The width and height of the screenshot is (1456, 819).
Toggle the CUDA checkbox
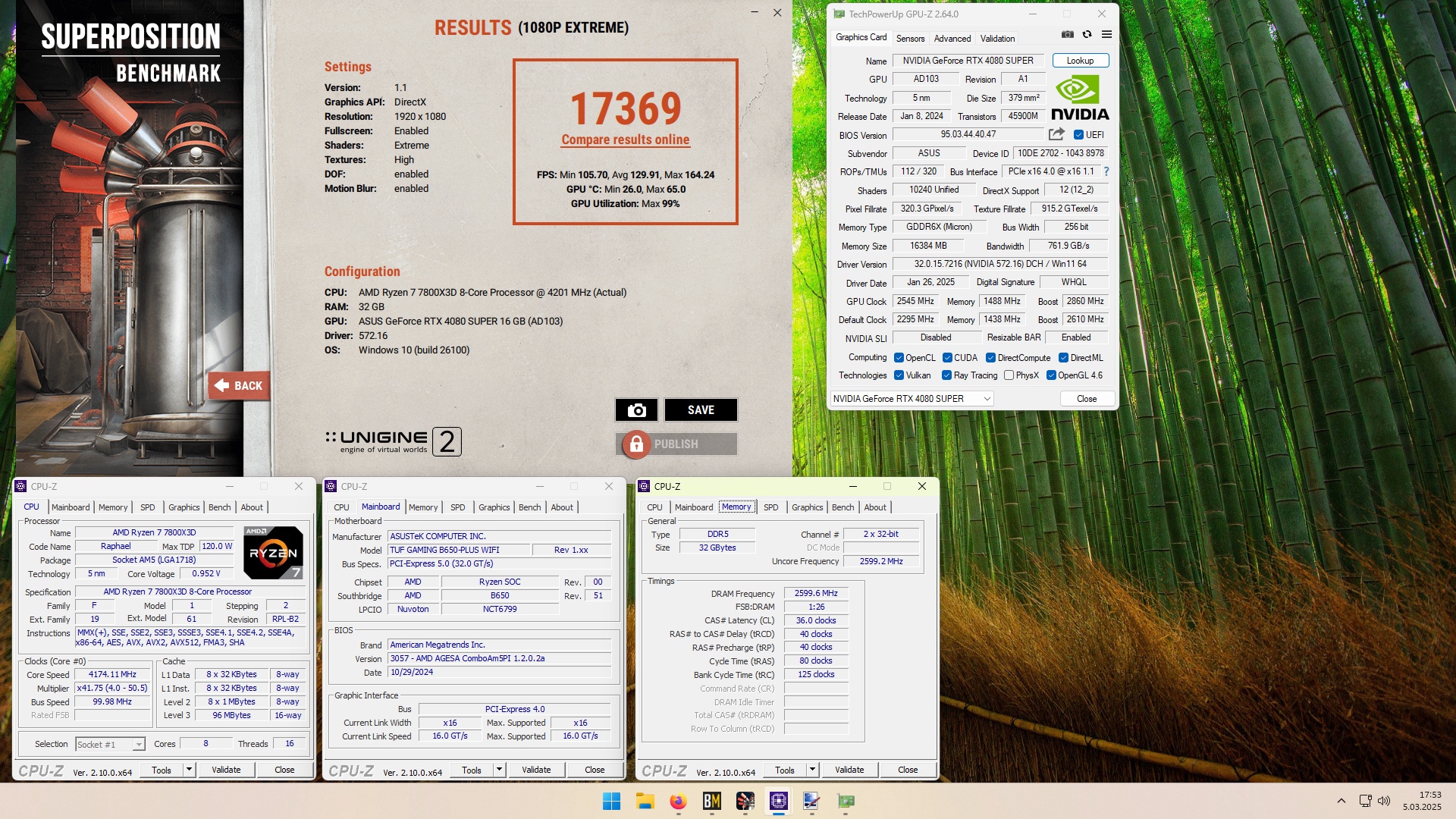(x=947, y=358)
